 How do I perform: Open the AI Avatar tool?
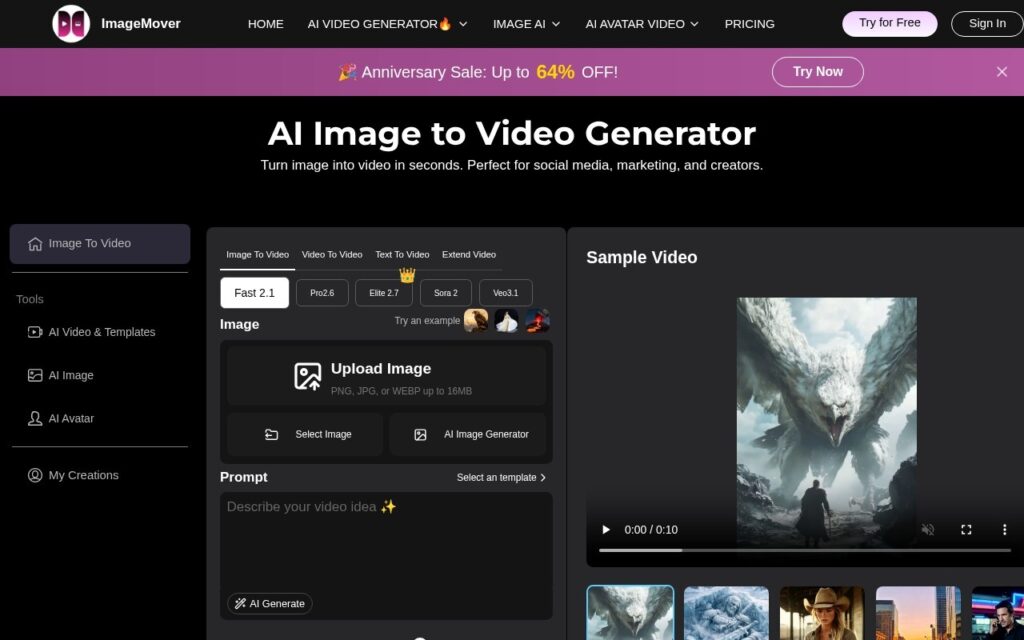[x=61, y=419]
